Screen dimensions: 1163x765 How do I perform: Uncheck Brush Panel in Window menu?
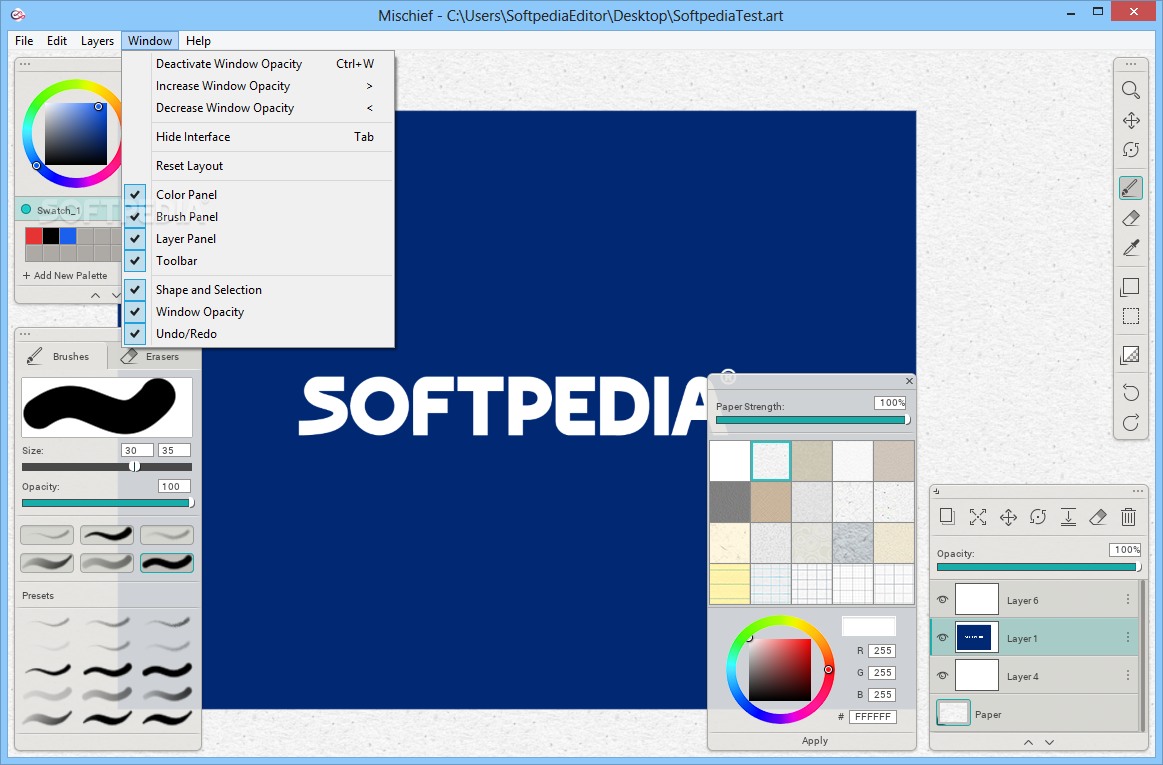135,217
